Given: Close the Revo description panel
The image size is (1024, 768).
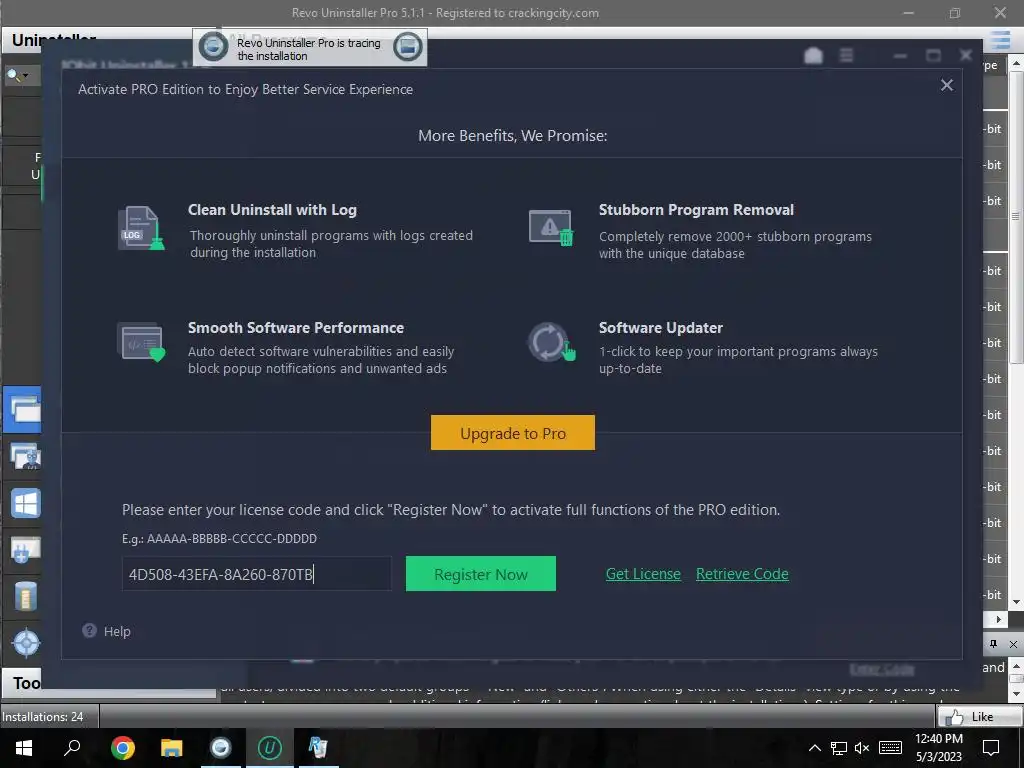Looking at the screenshot, I should pyautogui.click(x=1013, y=644).
